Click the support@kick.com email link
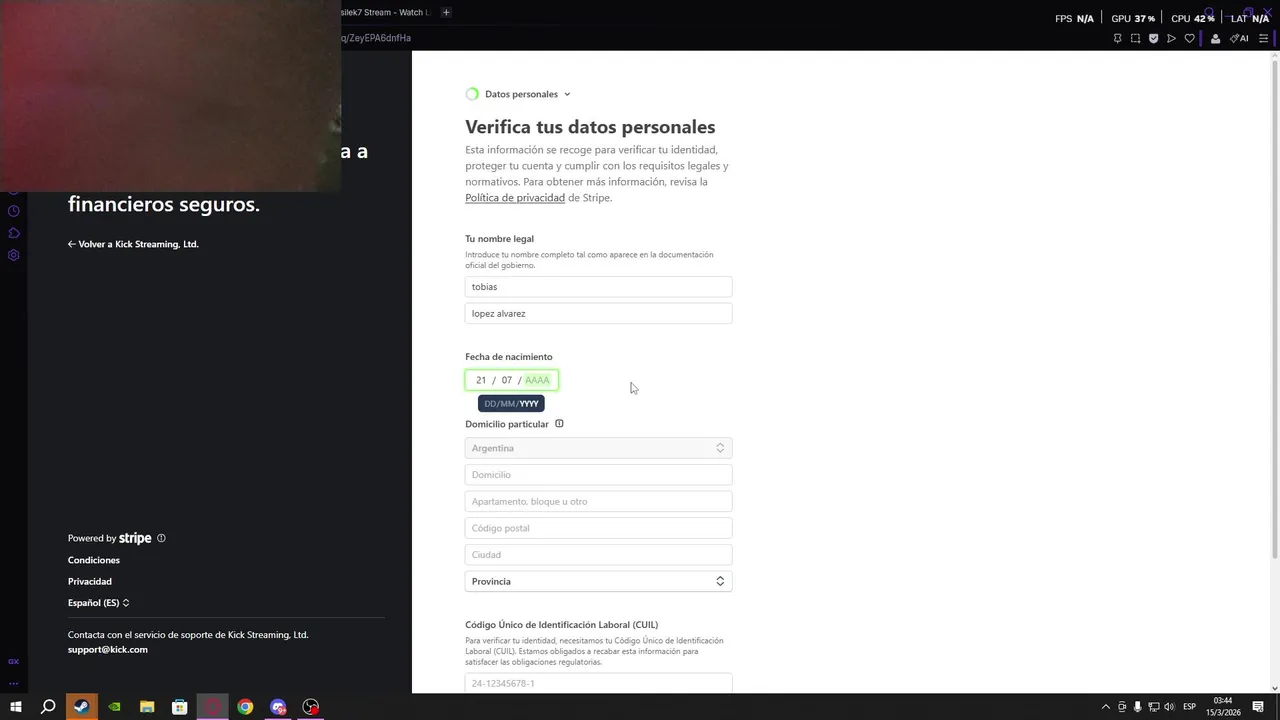 point(108,649)
